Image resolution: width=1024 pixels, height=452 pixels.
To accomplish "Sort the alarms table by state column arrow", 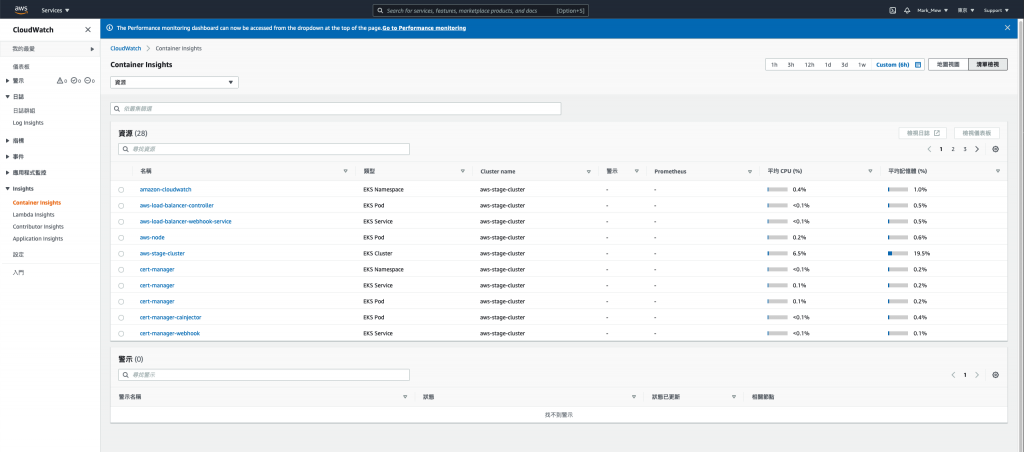I will coord(633,396).
